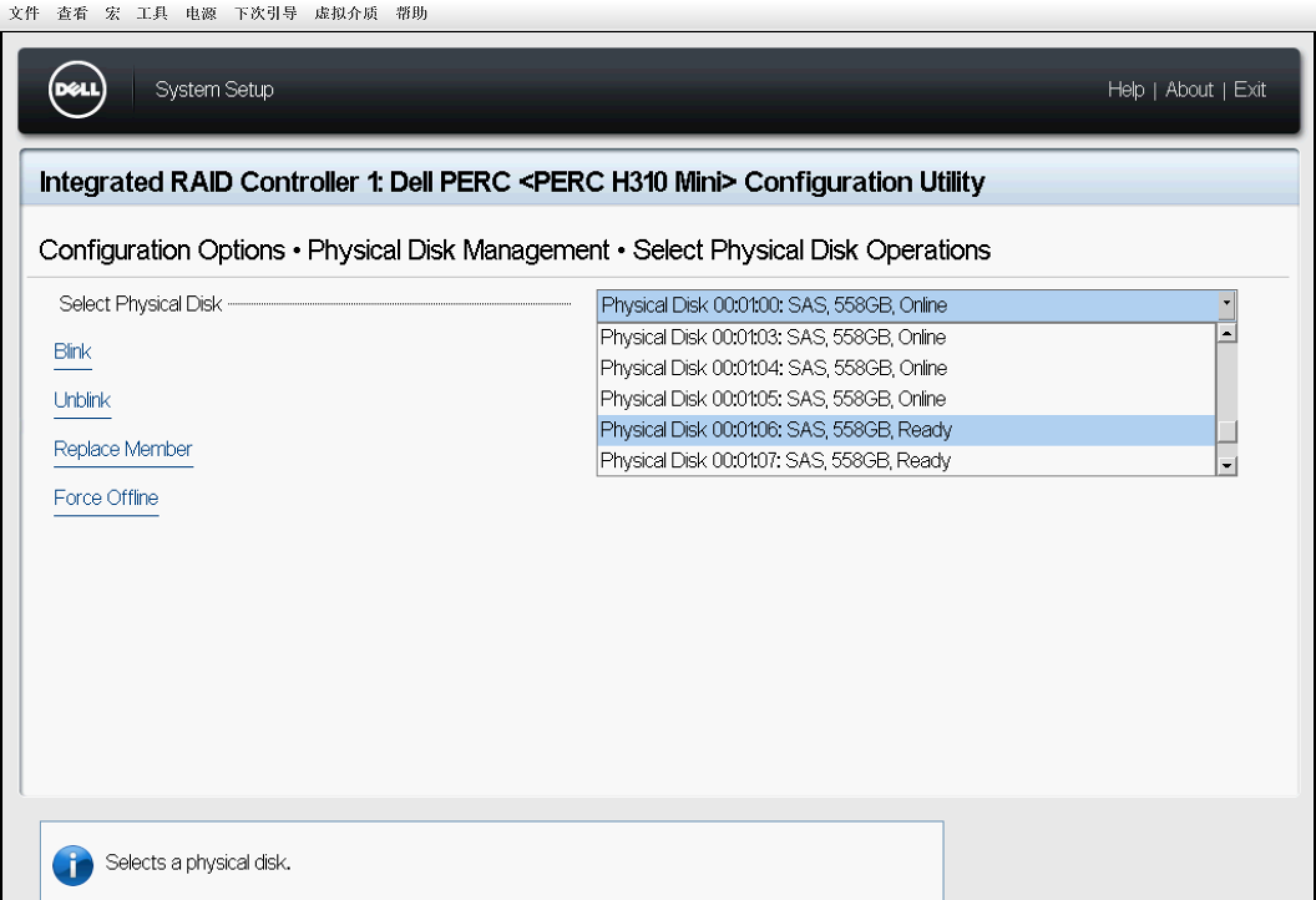Open the 虚拟介质 (Virtual Media) menu

(x=346, y=13)
